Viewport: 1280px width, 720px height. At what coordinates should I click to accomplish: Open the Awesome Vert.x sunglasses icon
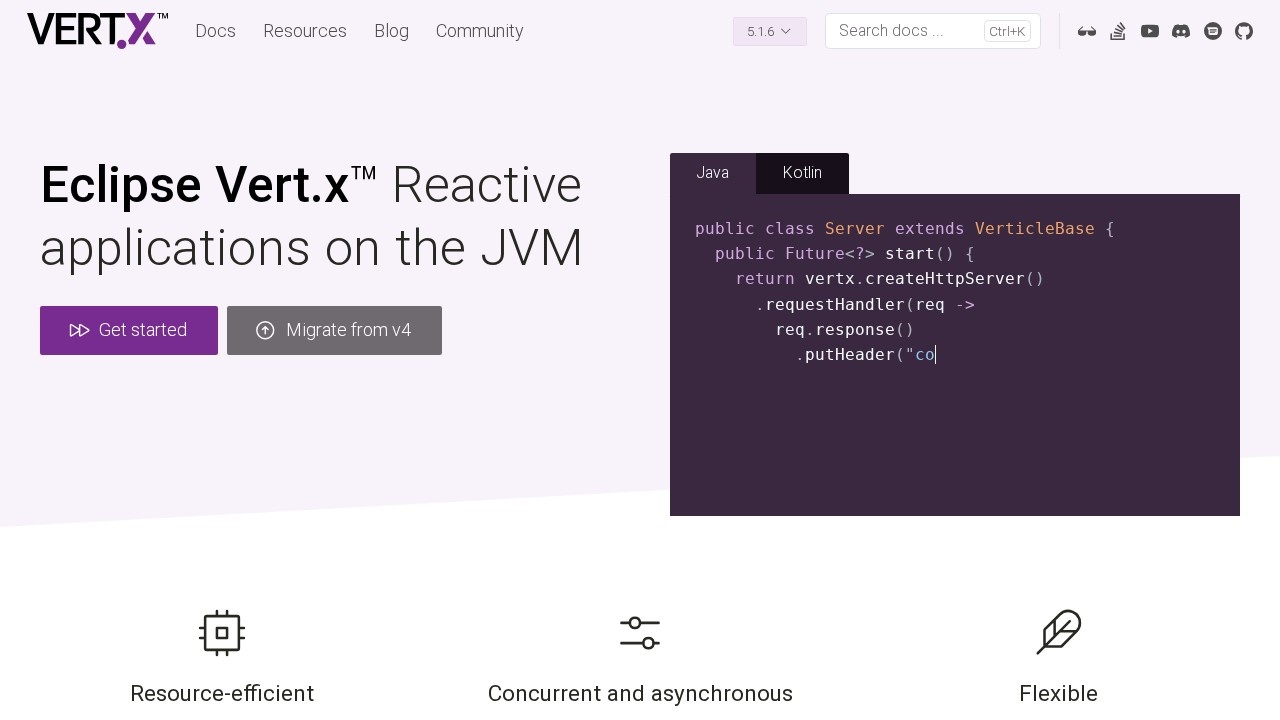(x=1087, y=31)
